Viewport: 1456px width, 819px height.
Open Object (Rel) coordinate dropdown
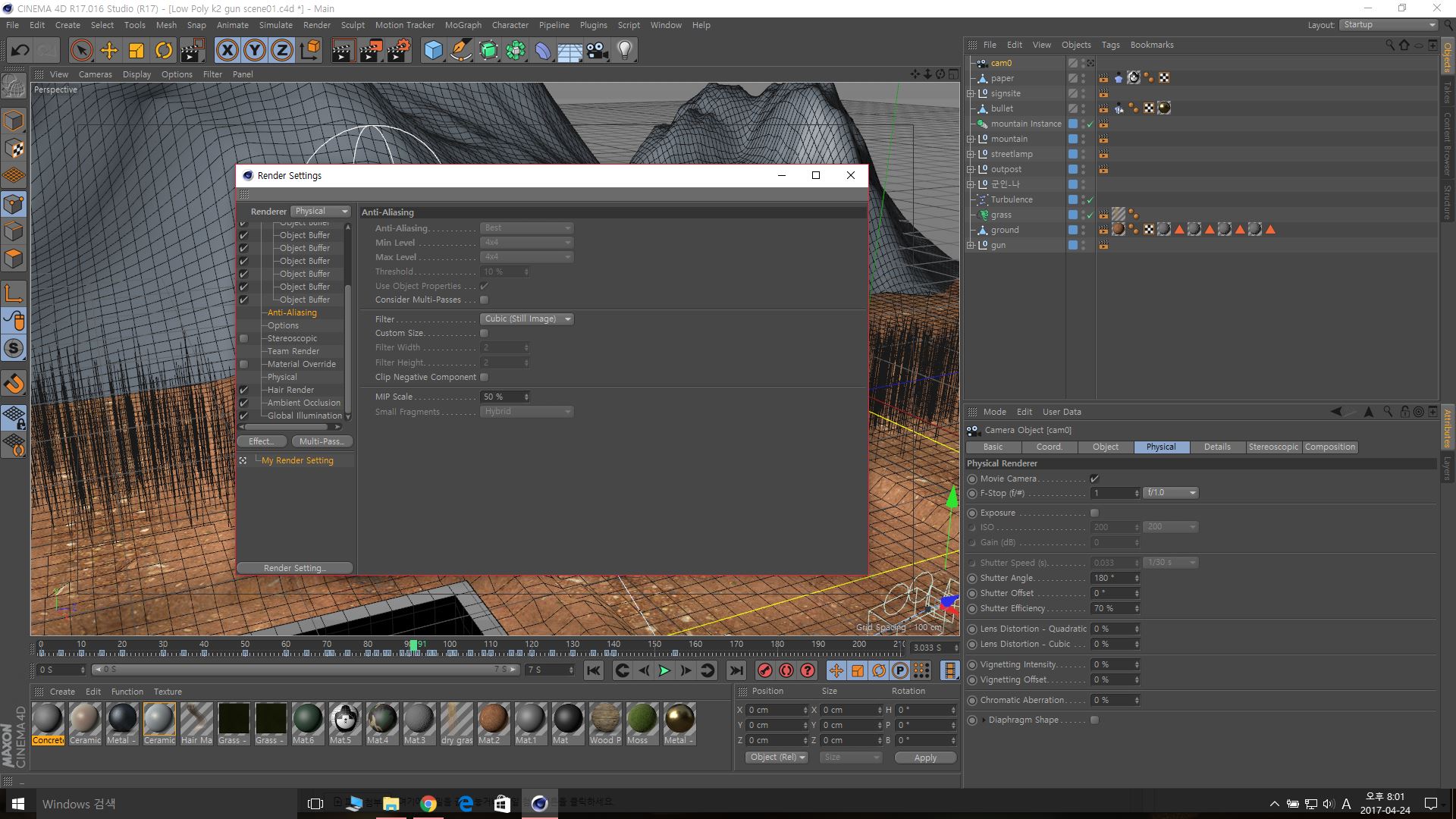[777, 758]
